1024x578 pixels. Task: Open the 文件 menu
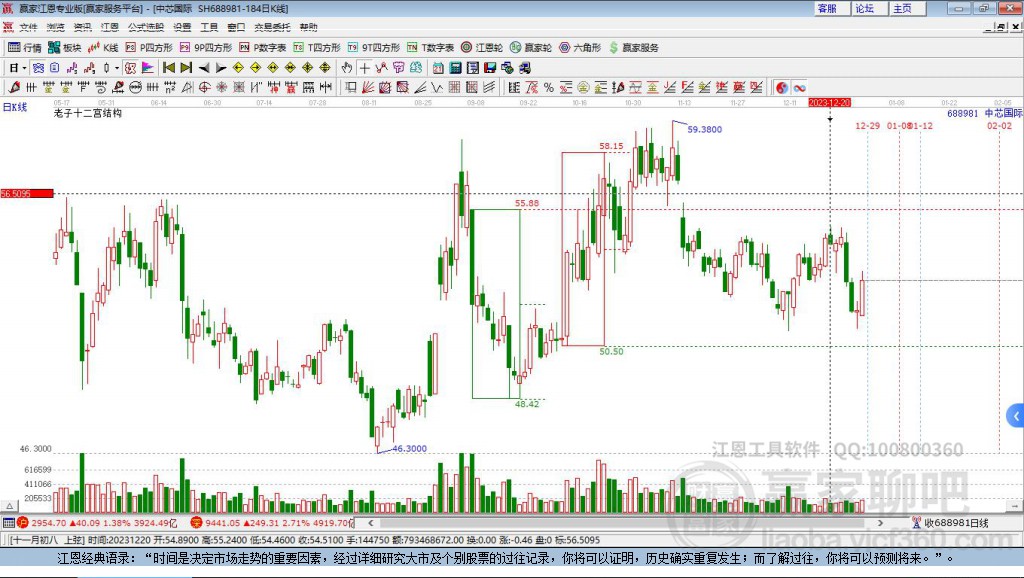point(28,27)
